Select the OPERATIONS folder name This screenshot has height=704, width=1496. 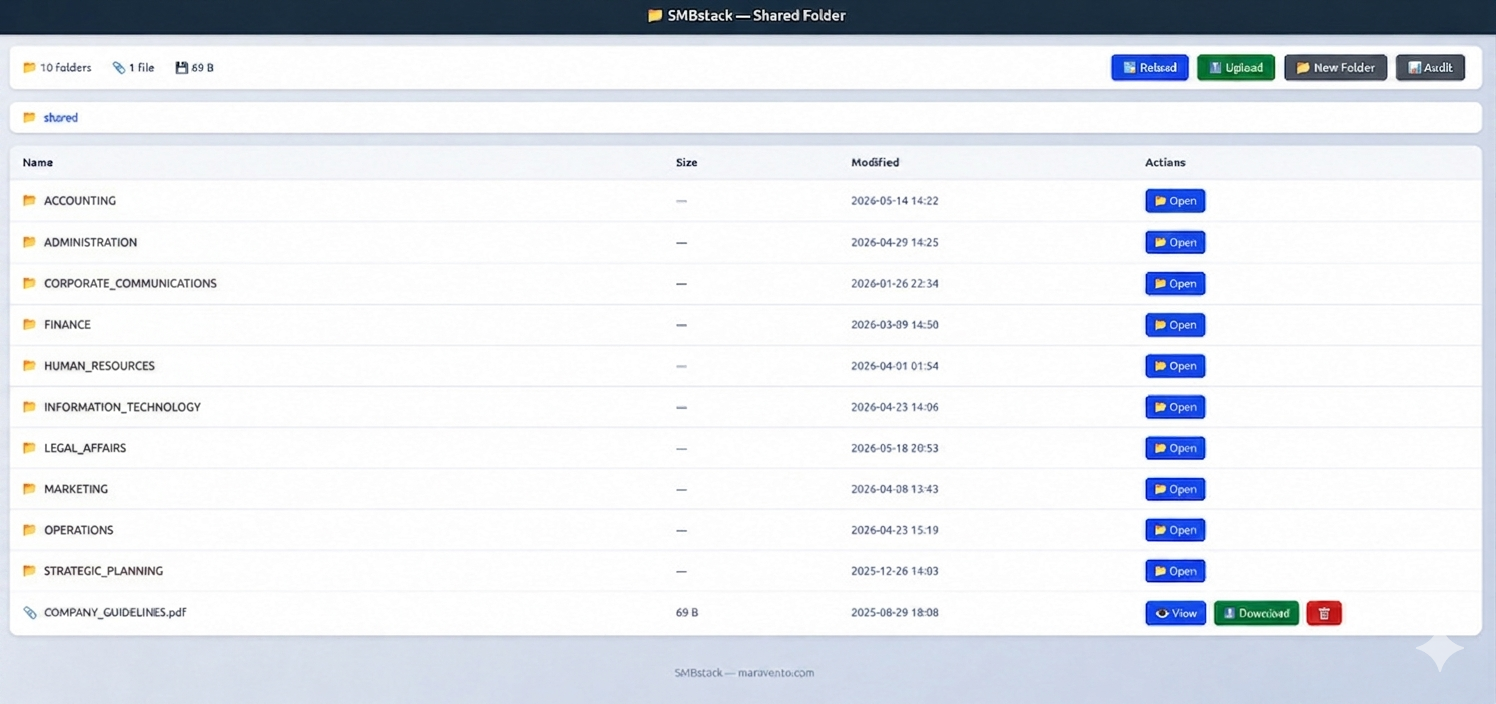[78, 530]
